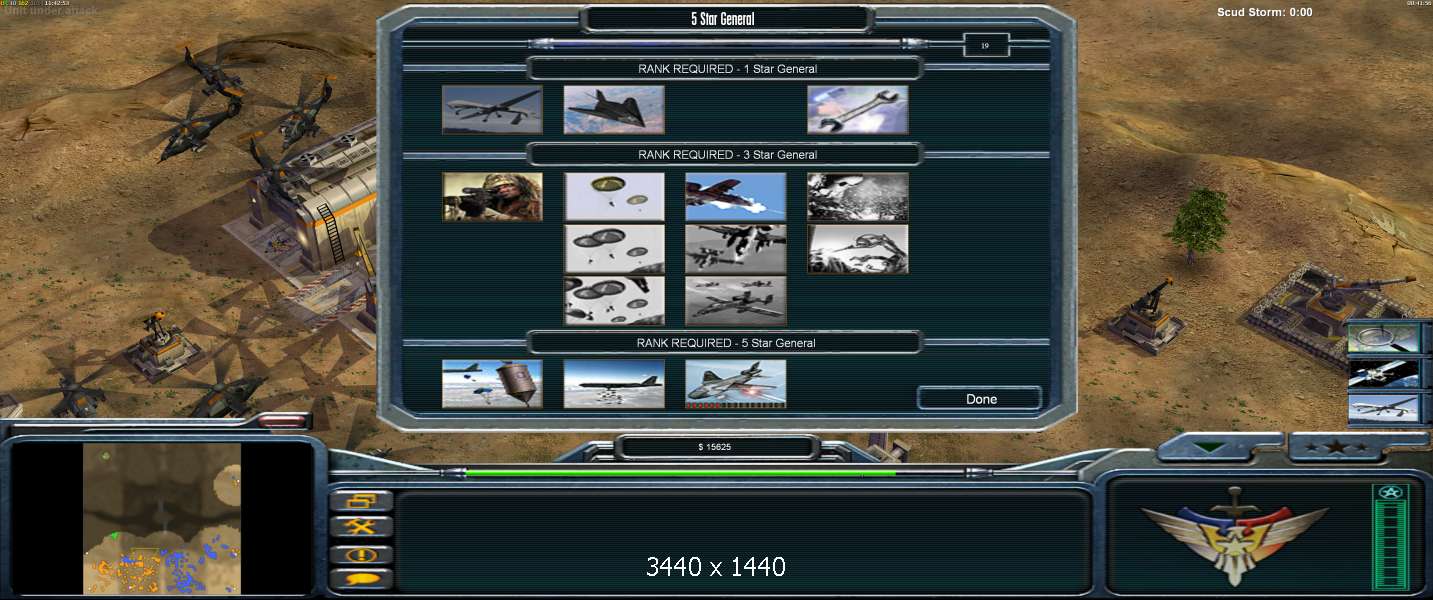1433x600 pixels.
Task: Pick the colored two-parachute Paradrop power
Action: pos(614,197)
